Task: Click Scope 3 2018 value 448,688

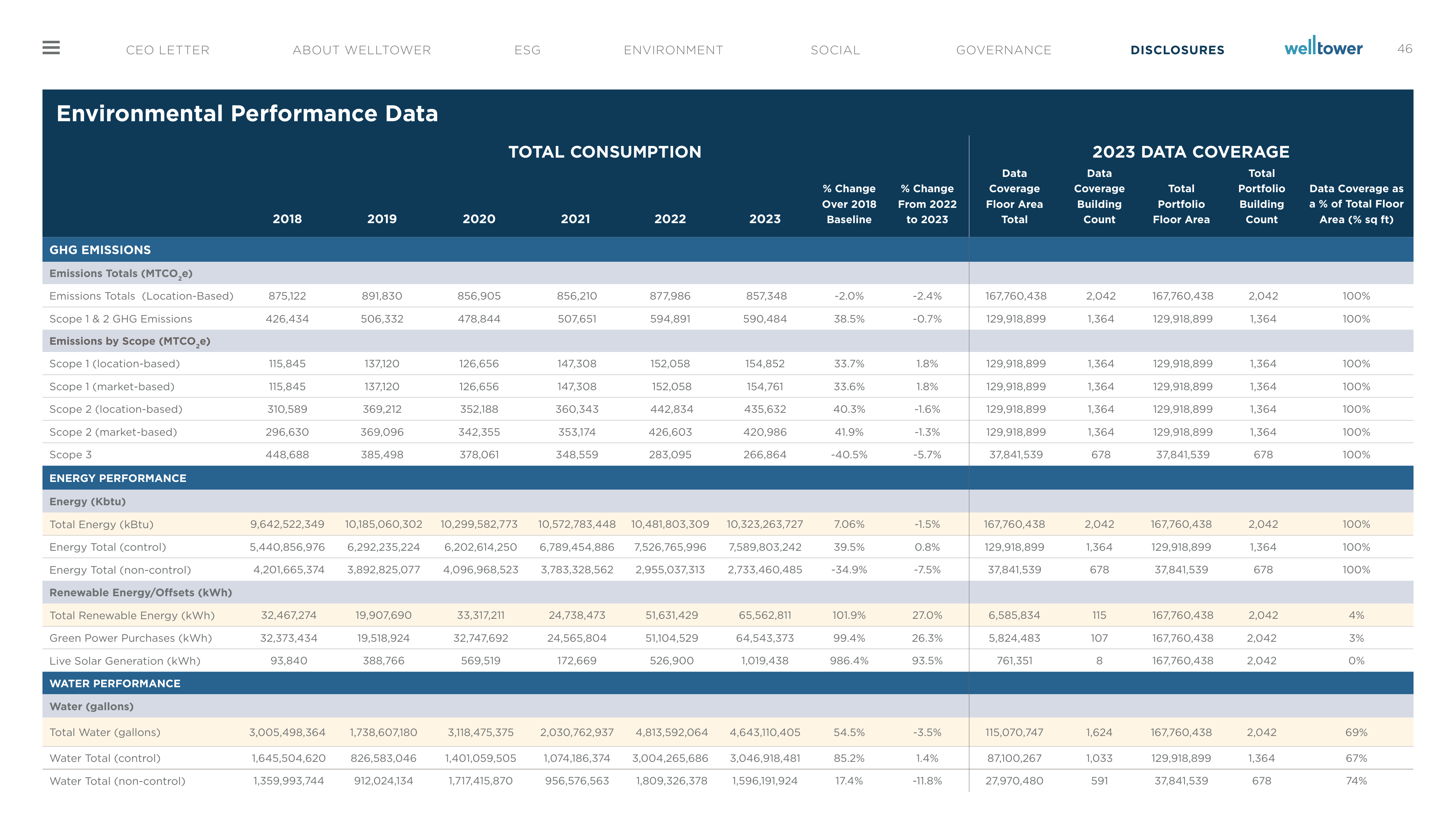Action: (287, 454)
